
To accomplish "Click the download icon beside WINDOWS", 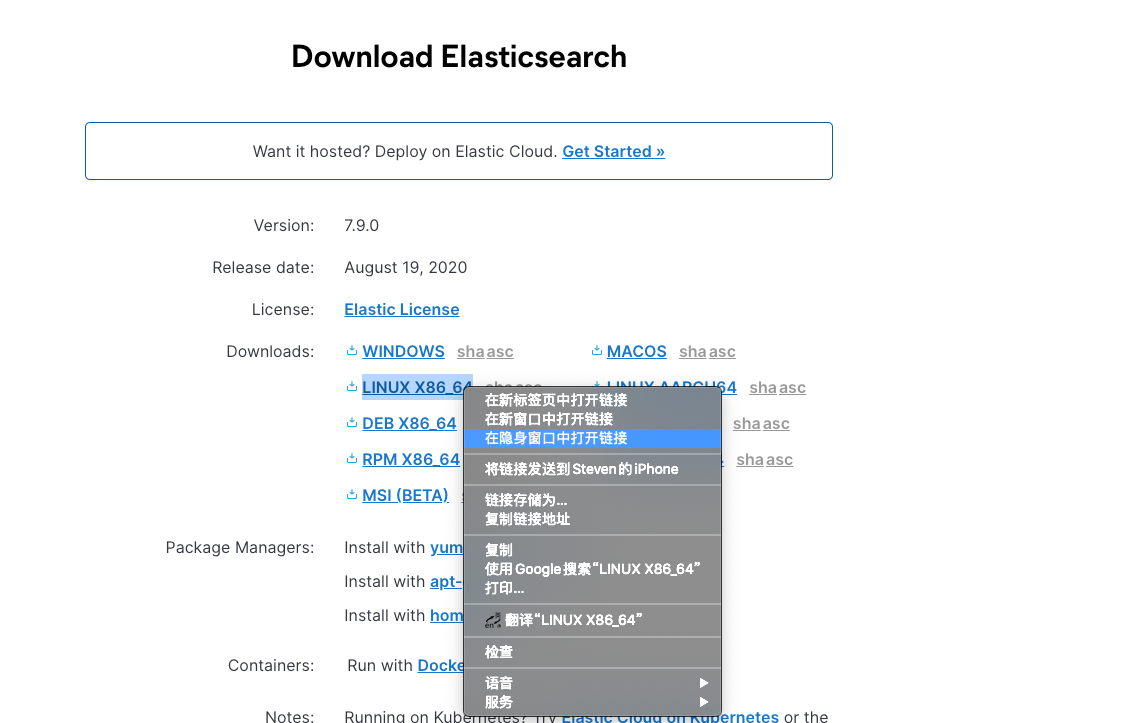I will [x=352, y=351].
